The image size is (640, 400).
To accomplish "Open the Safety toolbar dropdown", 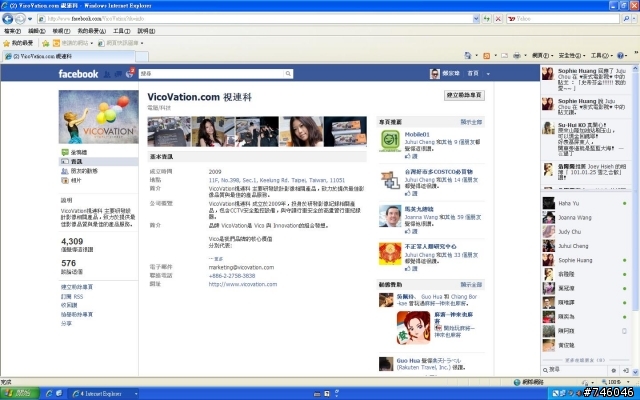I will tap(572, 56).
